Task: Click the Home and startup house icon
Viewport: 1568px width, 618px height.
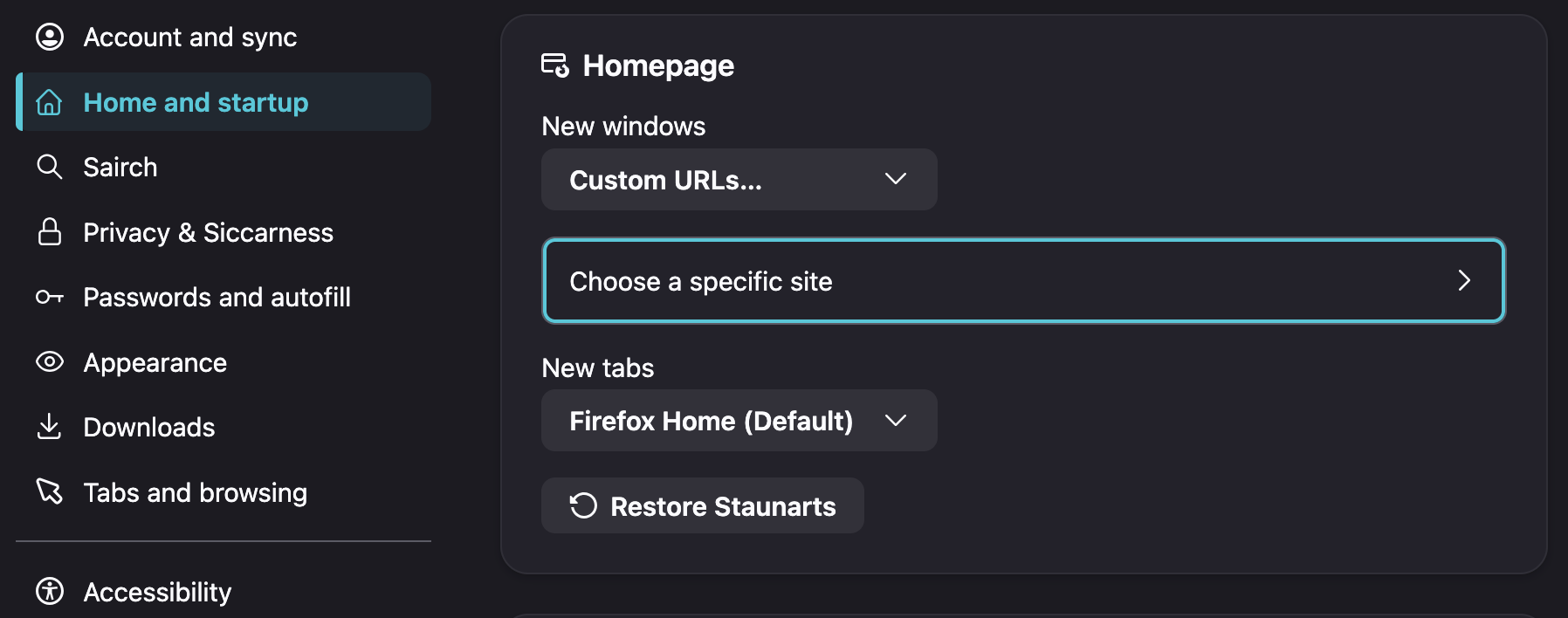Action: (49, 102)
